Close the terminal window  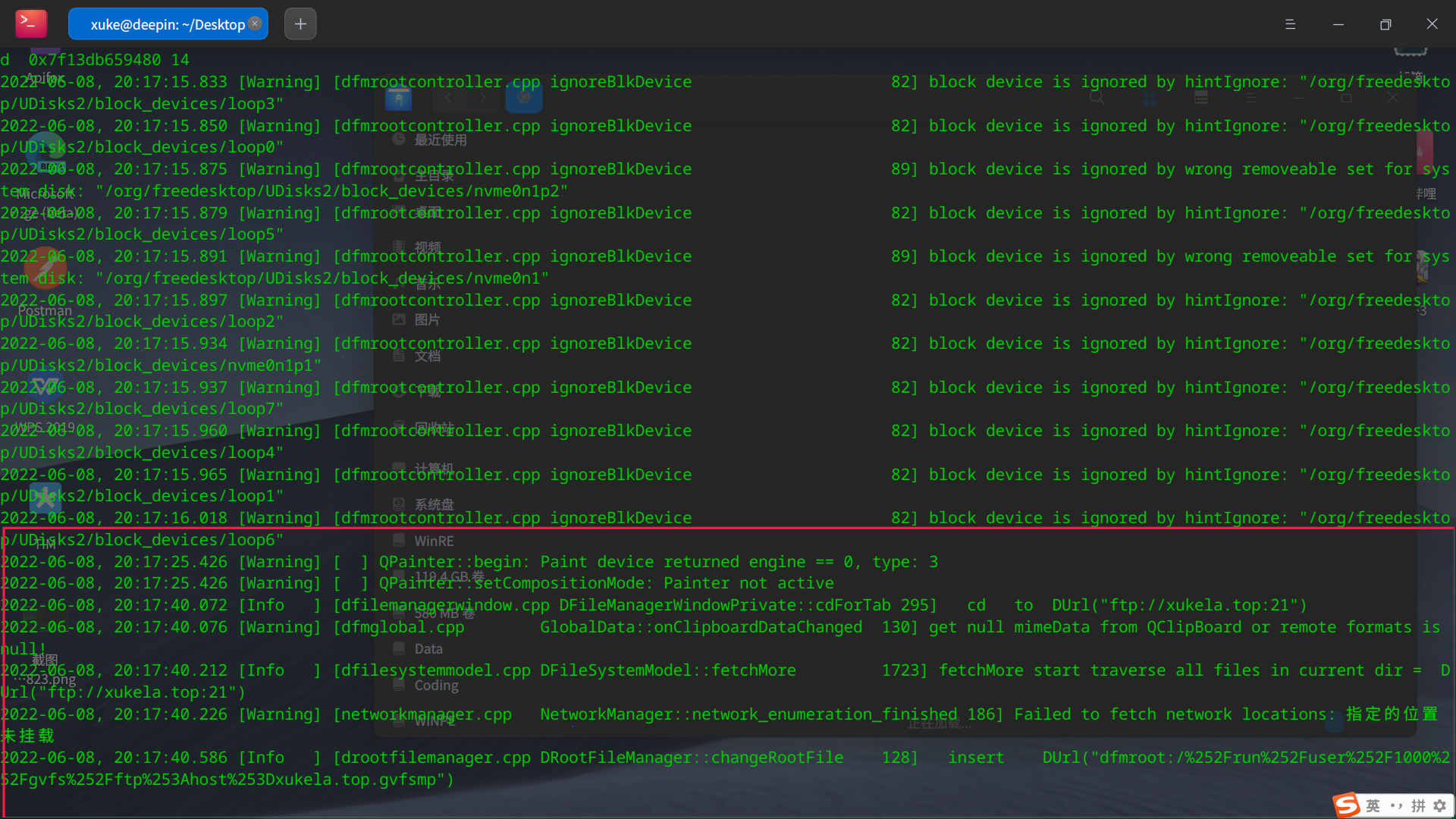coord(1432,24)
